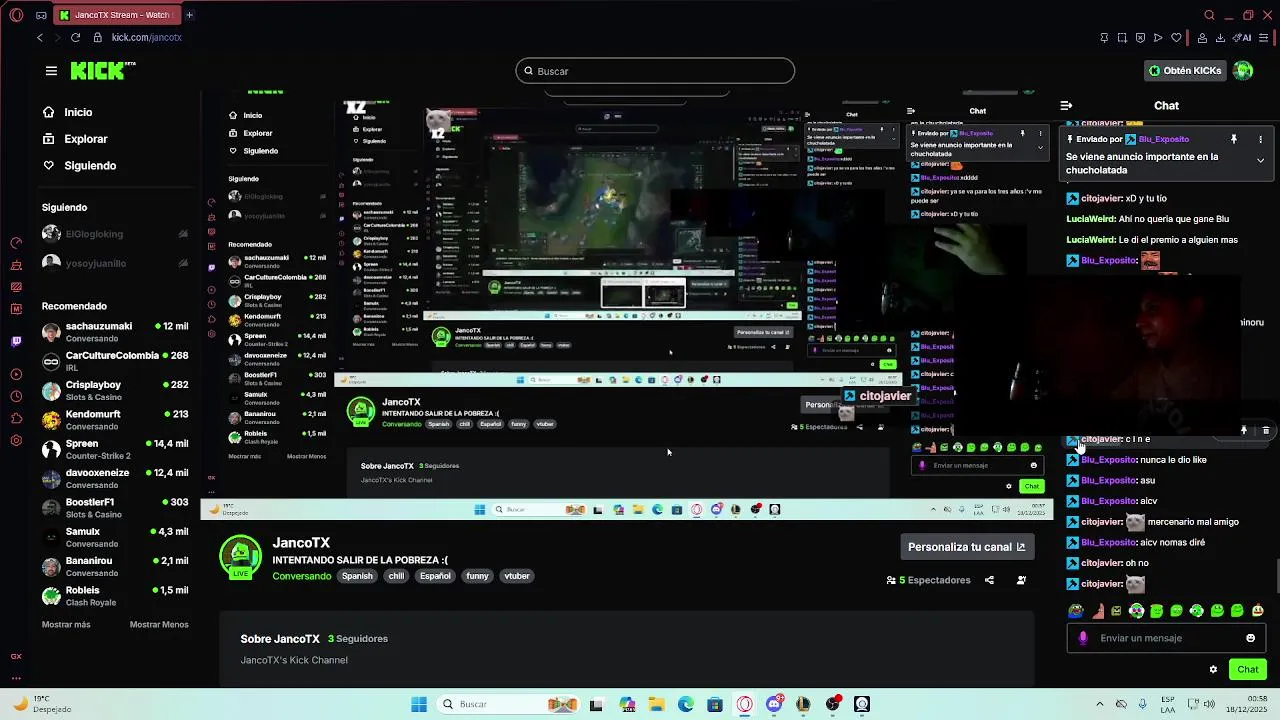Image resolution: width=1280 pixels, height=720 pixels.
Task: Collapse list with Mostrar Menos
Action: (x=159, y=624)
